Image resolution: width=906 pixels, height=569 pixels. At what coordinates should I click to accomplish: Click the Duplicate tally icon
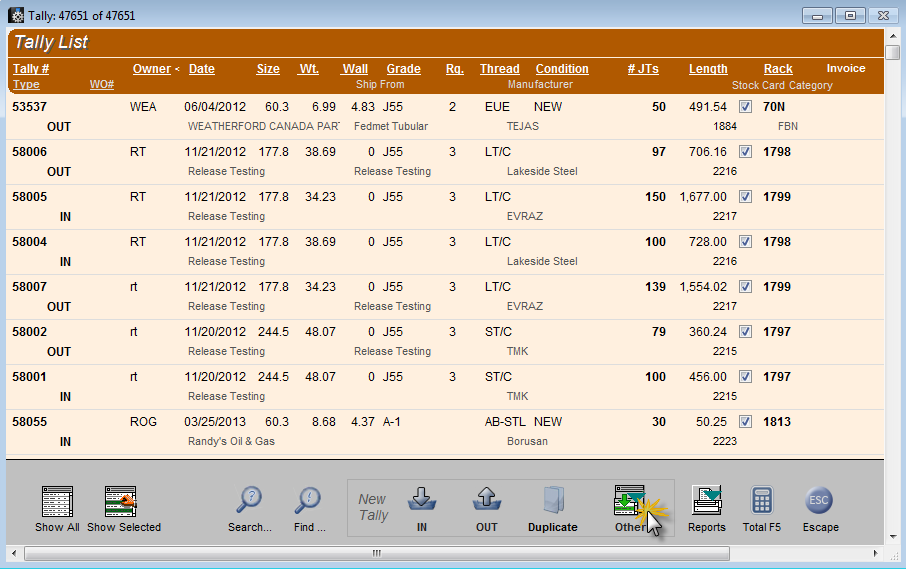click(x=553, y=501)
